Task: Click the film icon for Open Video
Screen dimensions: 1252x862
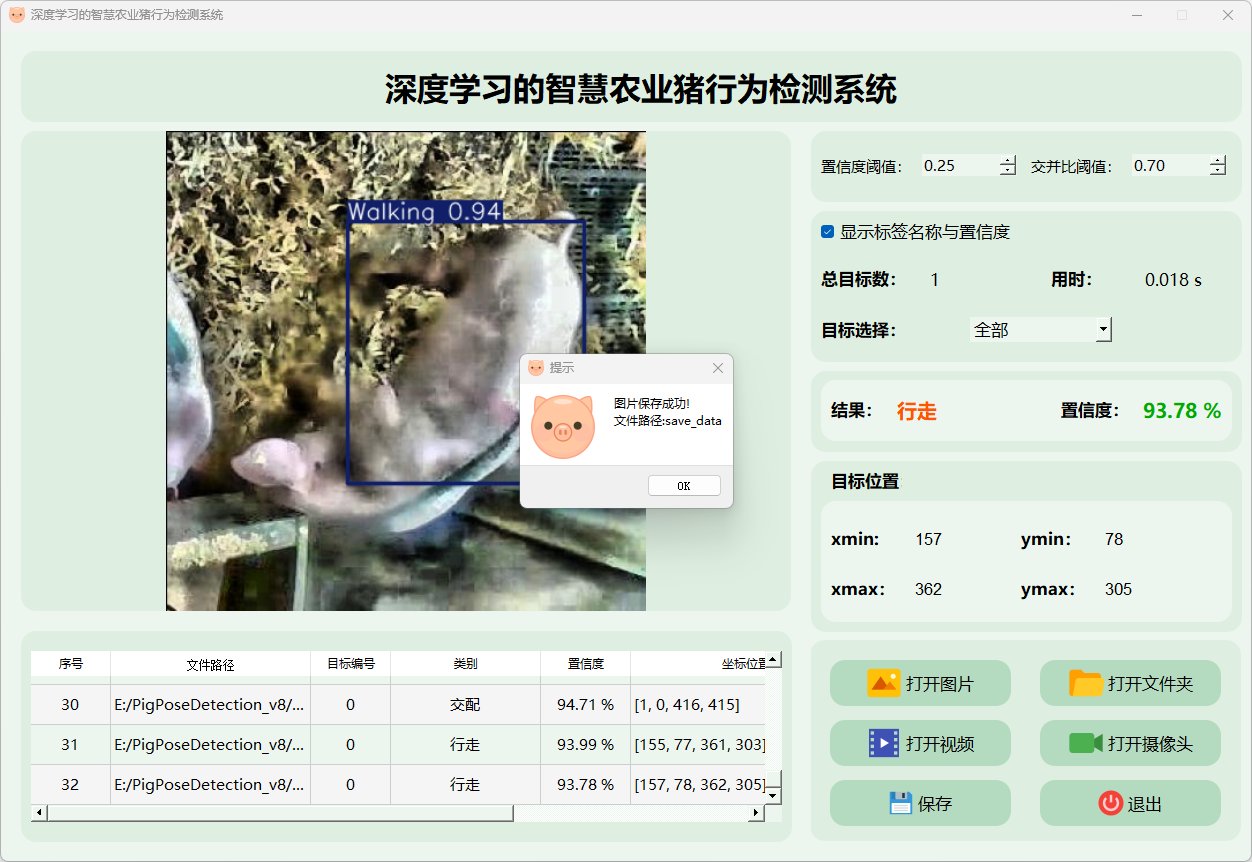Action: coord(884,743)
